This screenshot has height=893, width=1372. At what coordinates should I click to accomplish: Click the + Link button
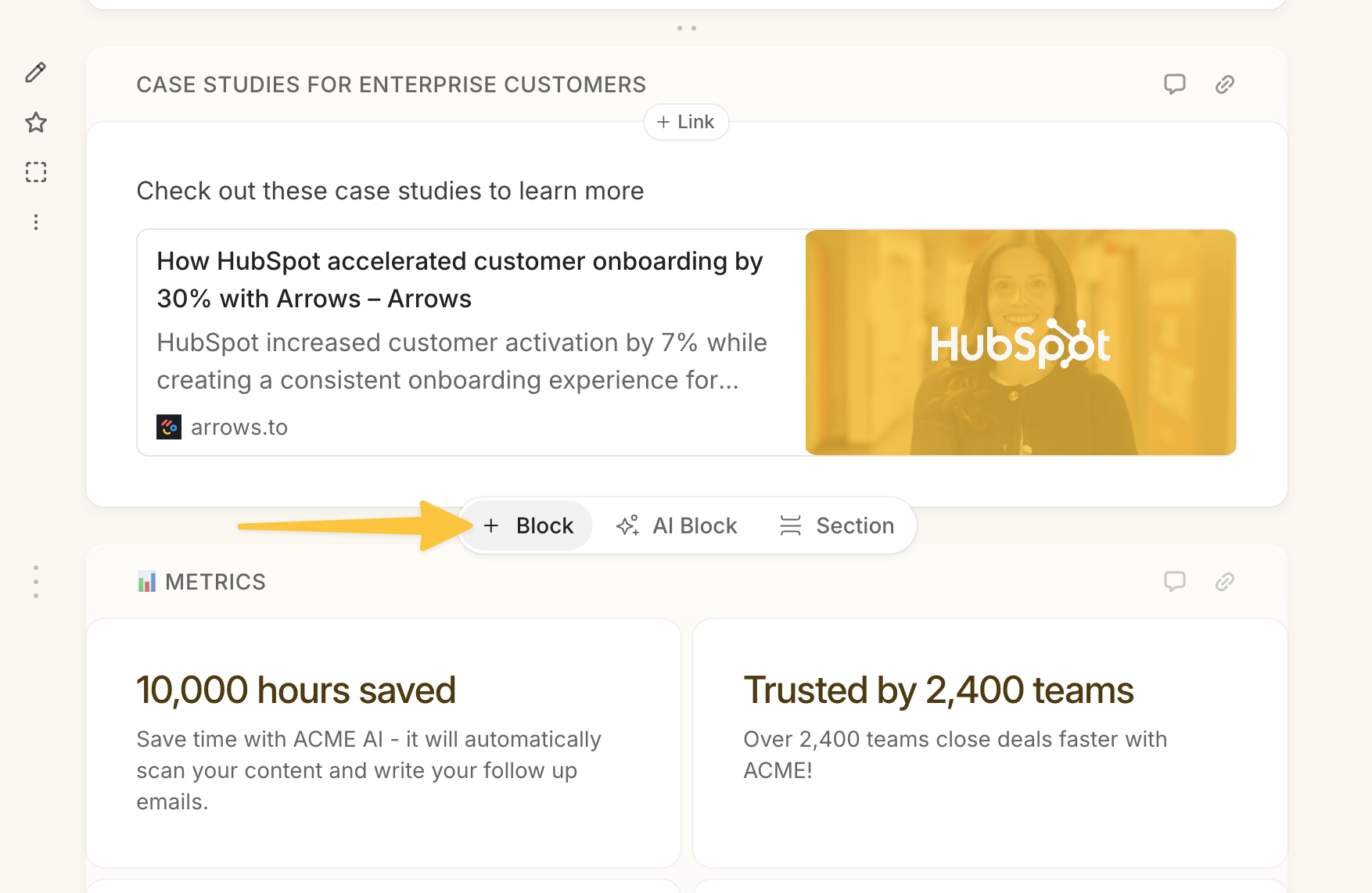click(686, 122)
